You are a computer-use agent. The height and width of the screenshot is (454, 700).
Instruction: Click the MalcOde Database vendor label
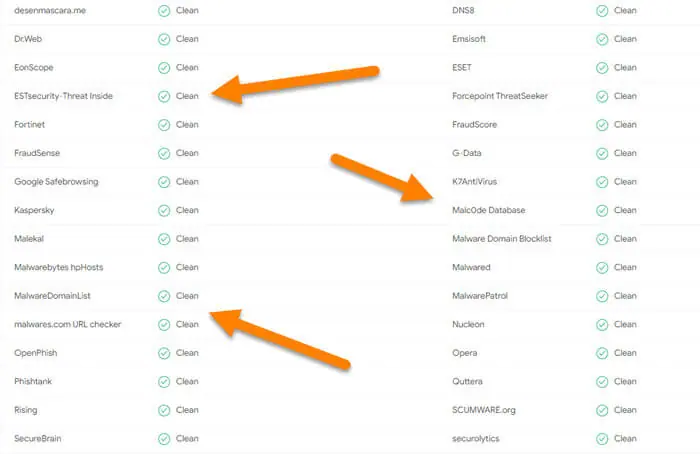click(x=488, y=210)
